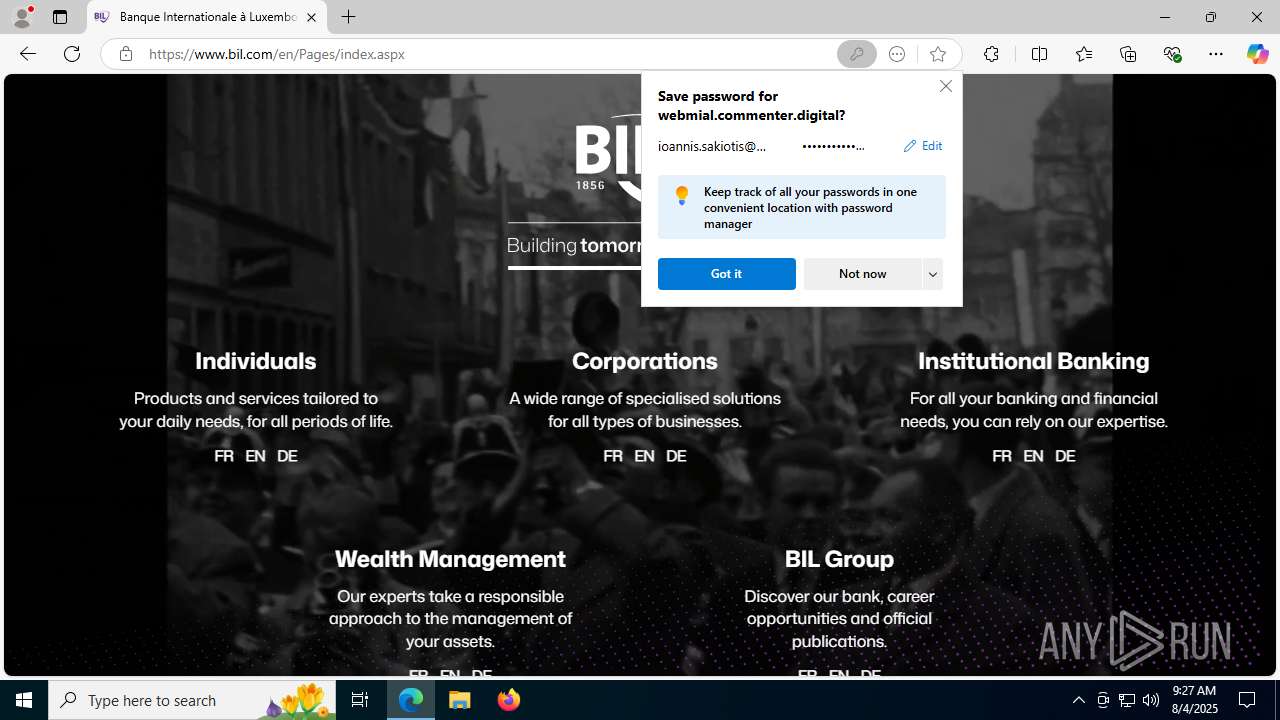This screenshot has height=720, width=1280.
Task: View site information lock icon
Action: (125, 54)
